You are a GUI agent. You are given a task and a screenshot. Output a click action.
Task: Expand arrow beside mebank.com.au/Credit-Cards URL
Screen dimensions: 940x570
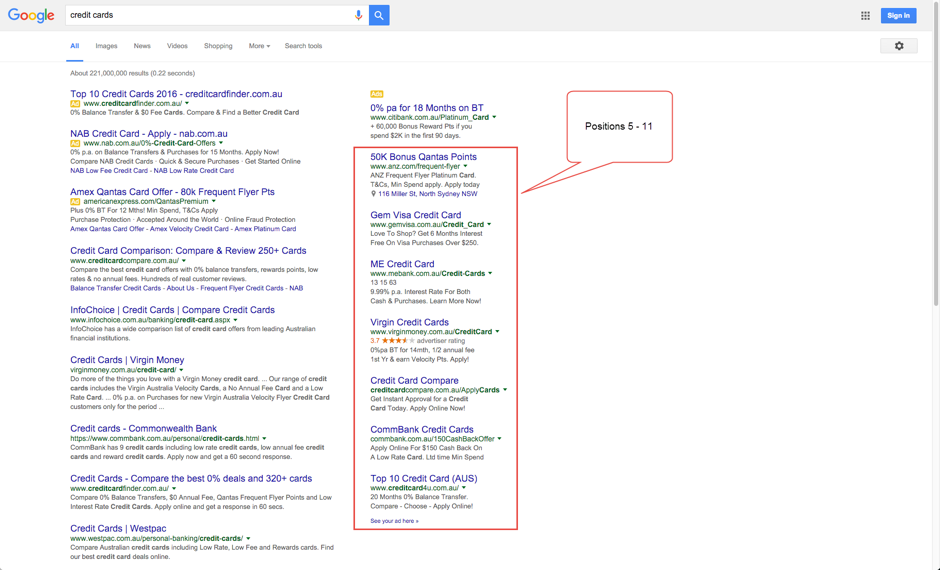(x=490, y=273)
